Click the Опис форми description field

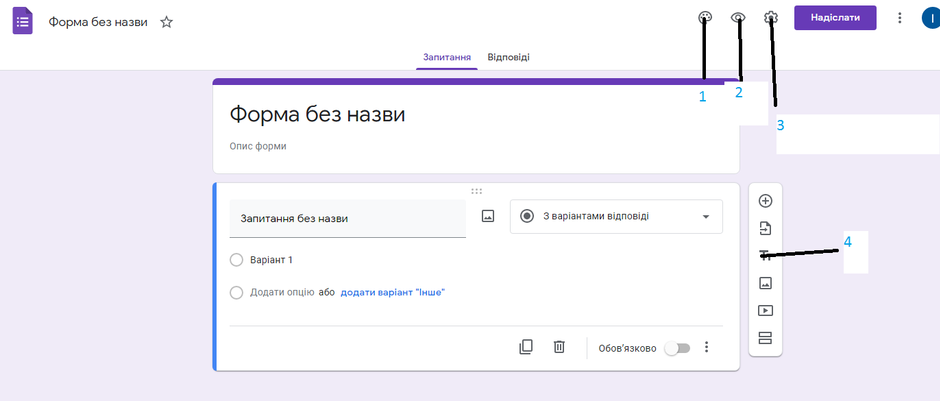[x=258, y=146]
